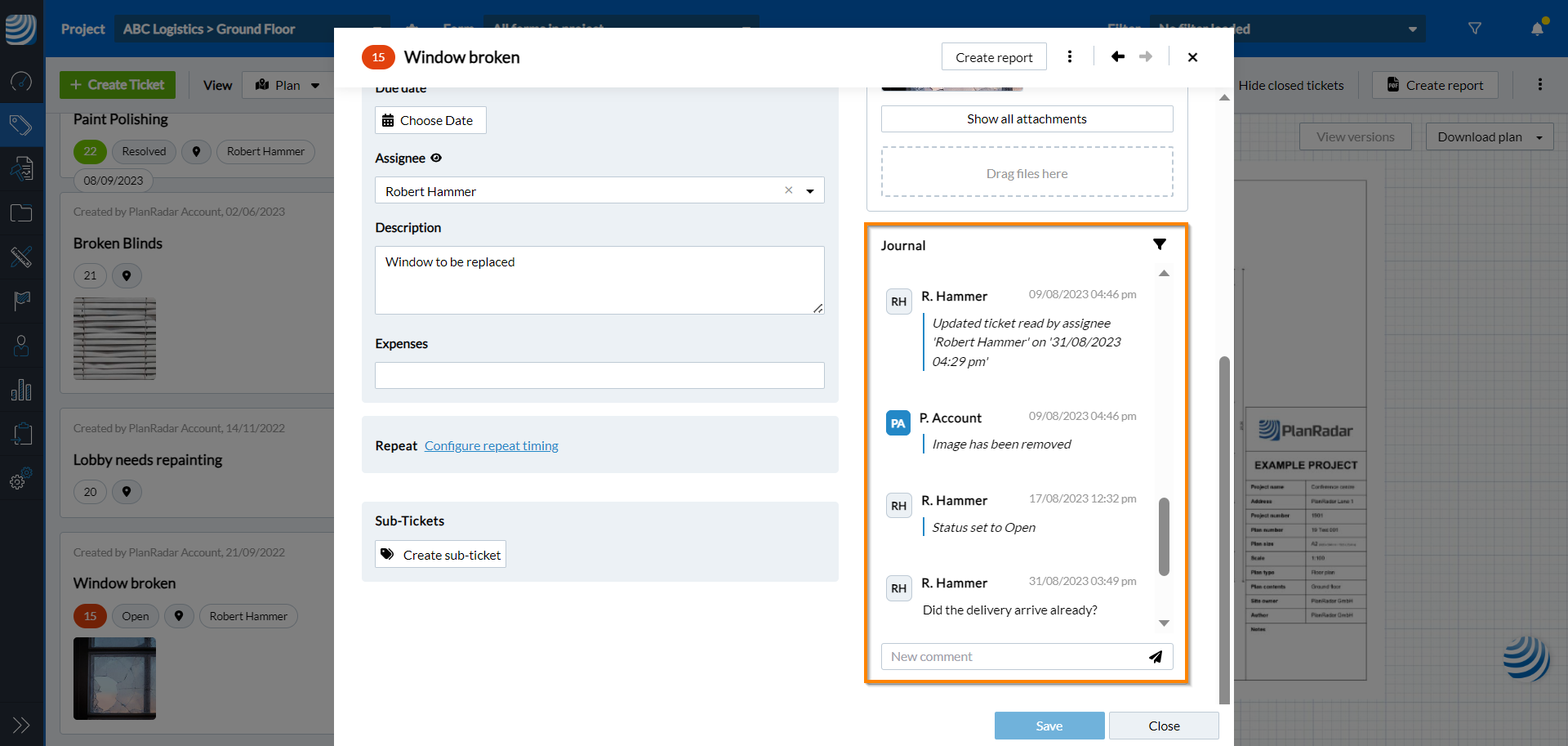Clear Robert Hammer from Assignee field

coord(788,190)
